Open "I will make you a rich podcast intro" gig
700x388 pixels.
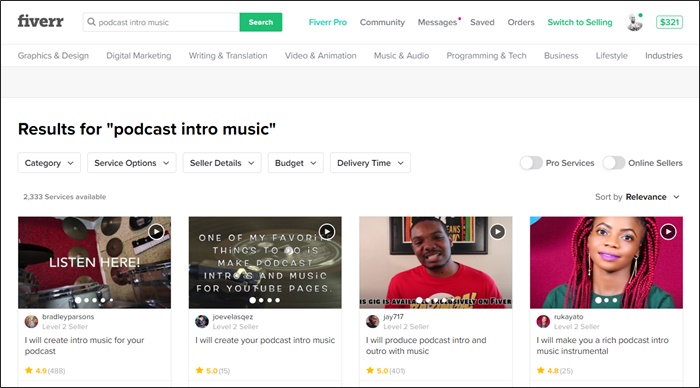pos(603,346)
